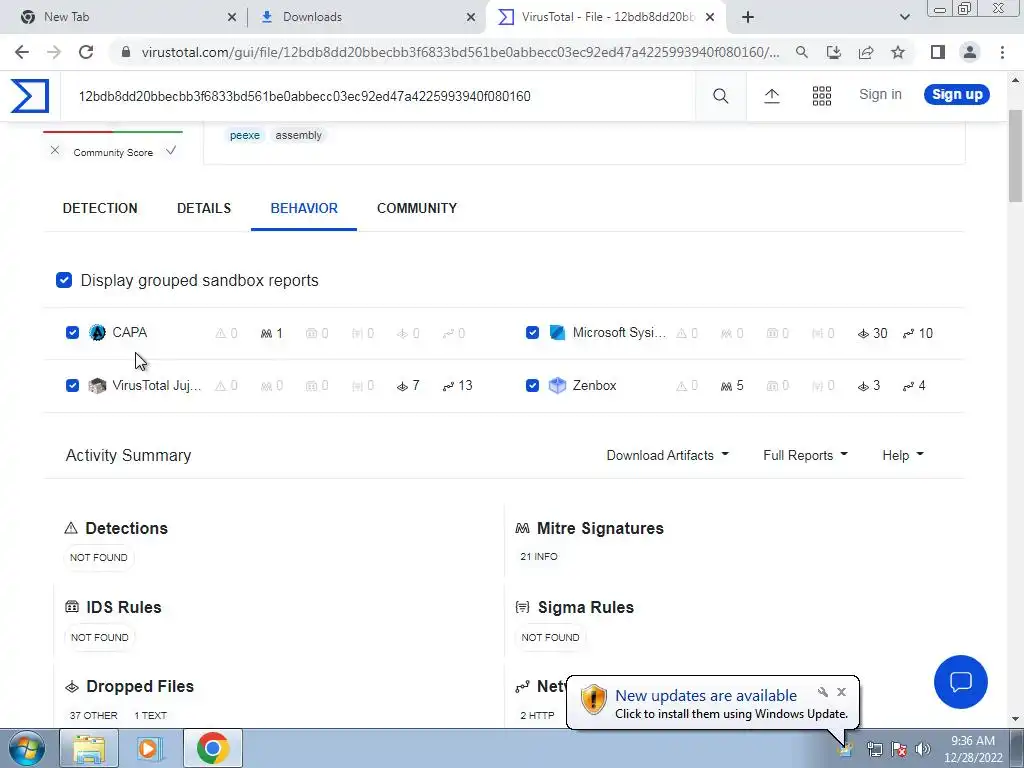Click the Community Score check vote icon

(x=171, y=151)
